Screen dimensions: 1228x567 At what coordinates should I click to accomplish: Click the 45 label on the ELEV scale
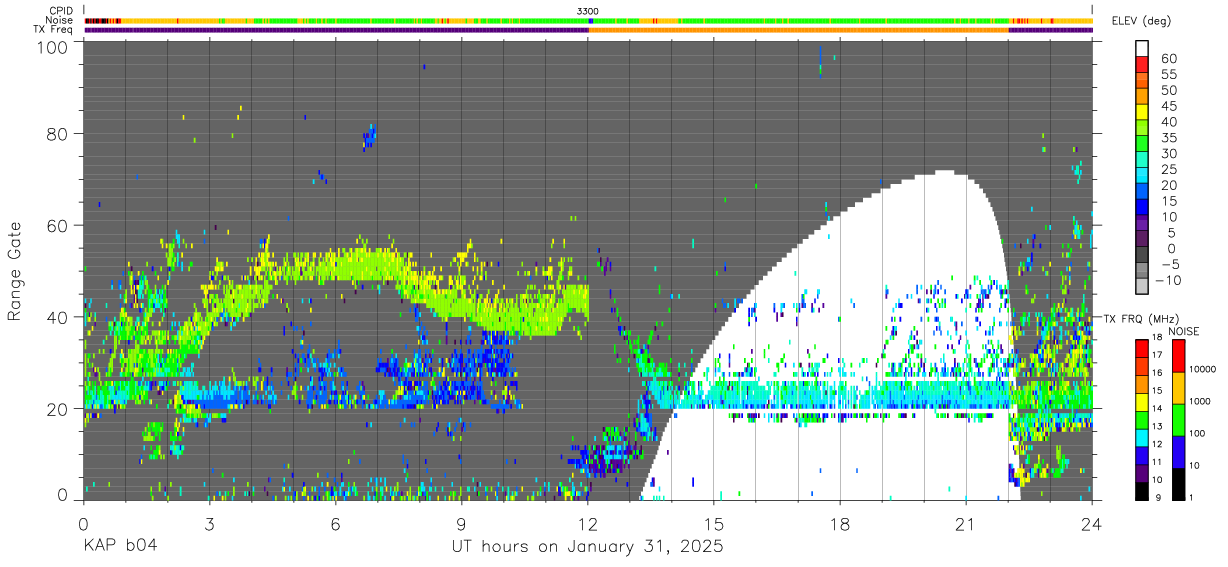click(1169, 106)
